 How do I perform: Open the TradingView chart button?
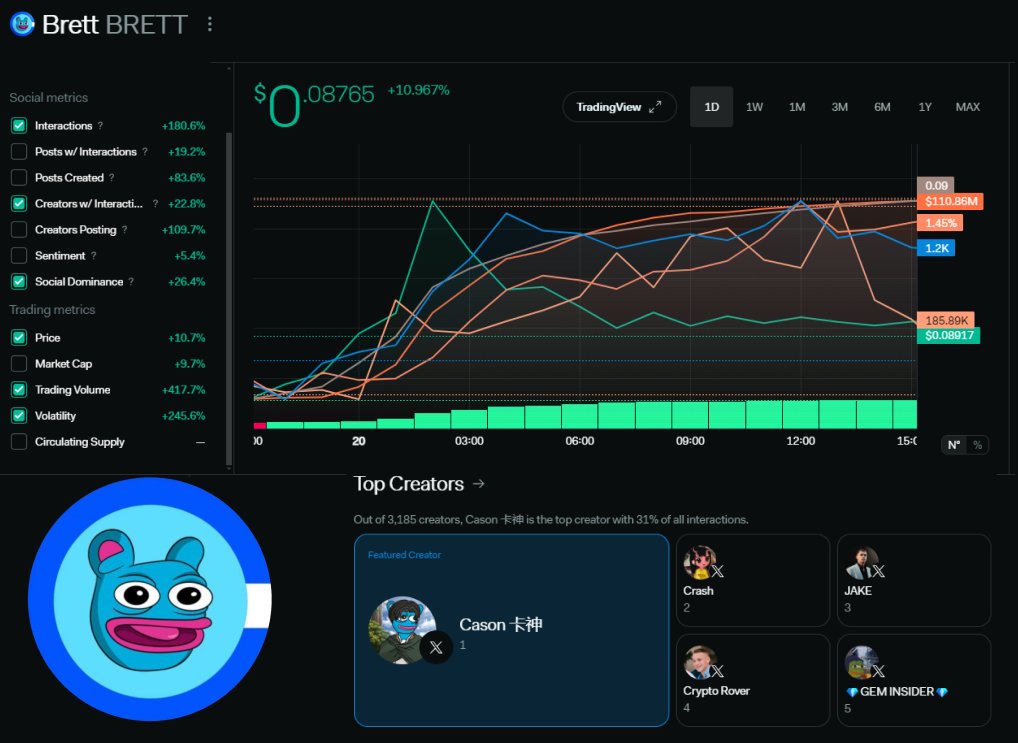tap(619, 107)
